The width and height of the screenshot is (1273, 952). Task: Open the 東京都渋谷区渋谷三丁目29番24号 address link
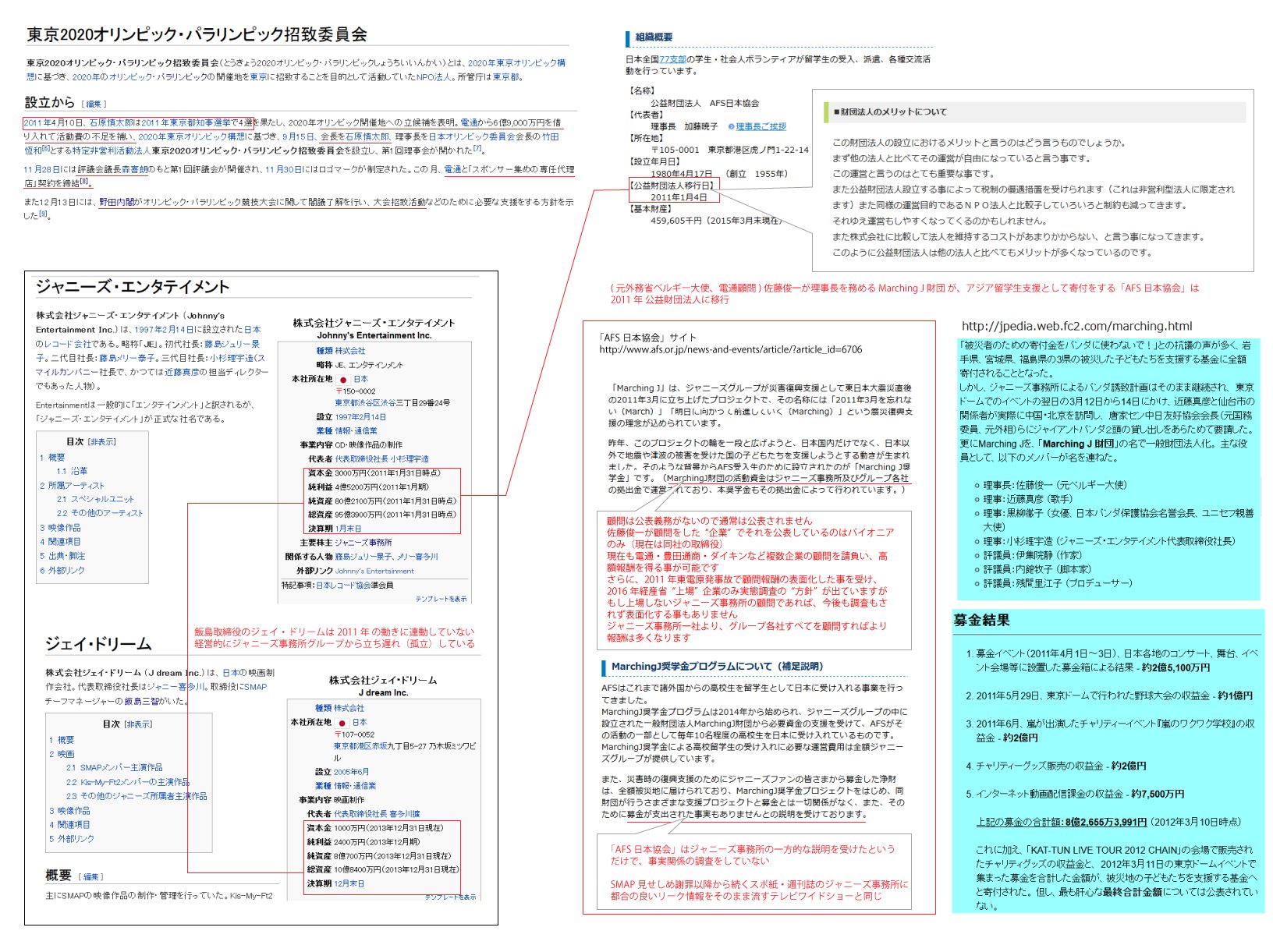(392, 403)
